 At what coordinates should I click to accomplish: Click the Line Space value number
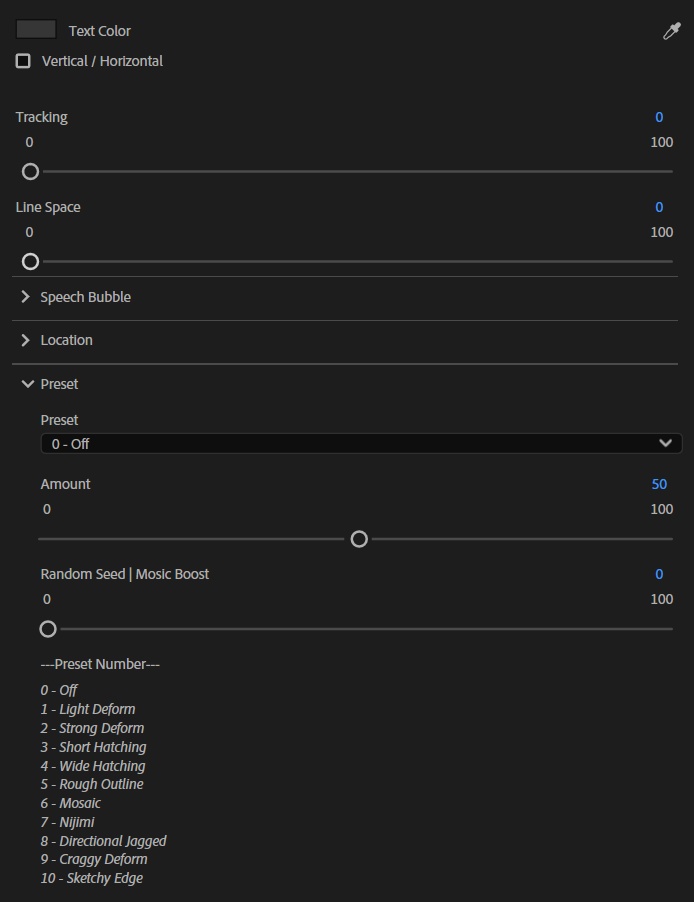659,207
